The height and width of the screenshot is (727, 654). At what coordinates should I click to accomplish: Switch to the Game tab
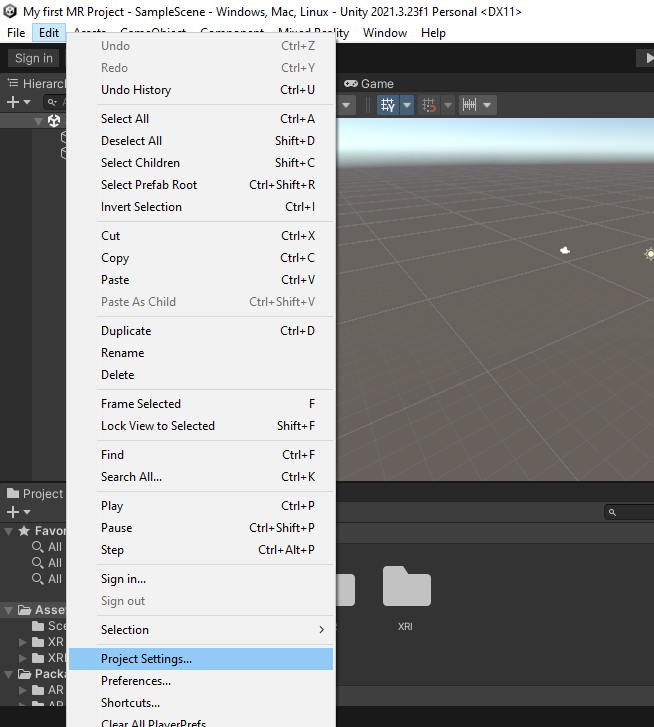click(x=368, y=83)
